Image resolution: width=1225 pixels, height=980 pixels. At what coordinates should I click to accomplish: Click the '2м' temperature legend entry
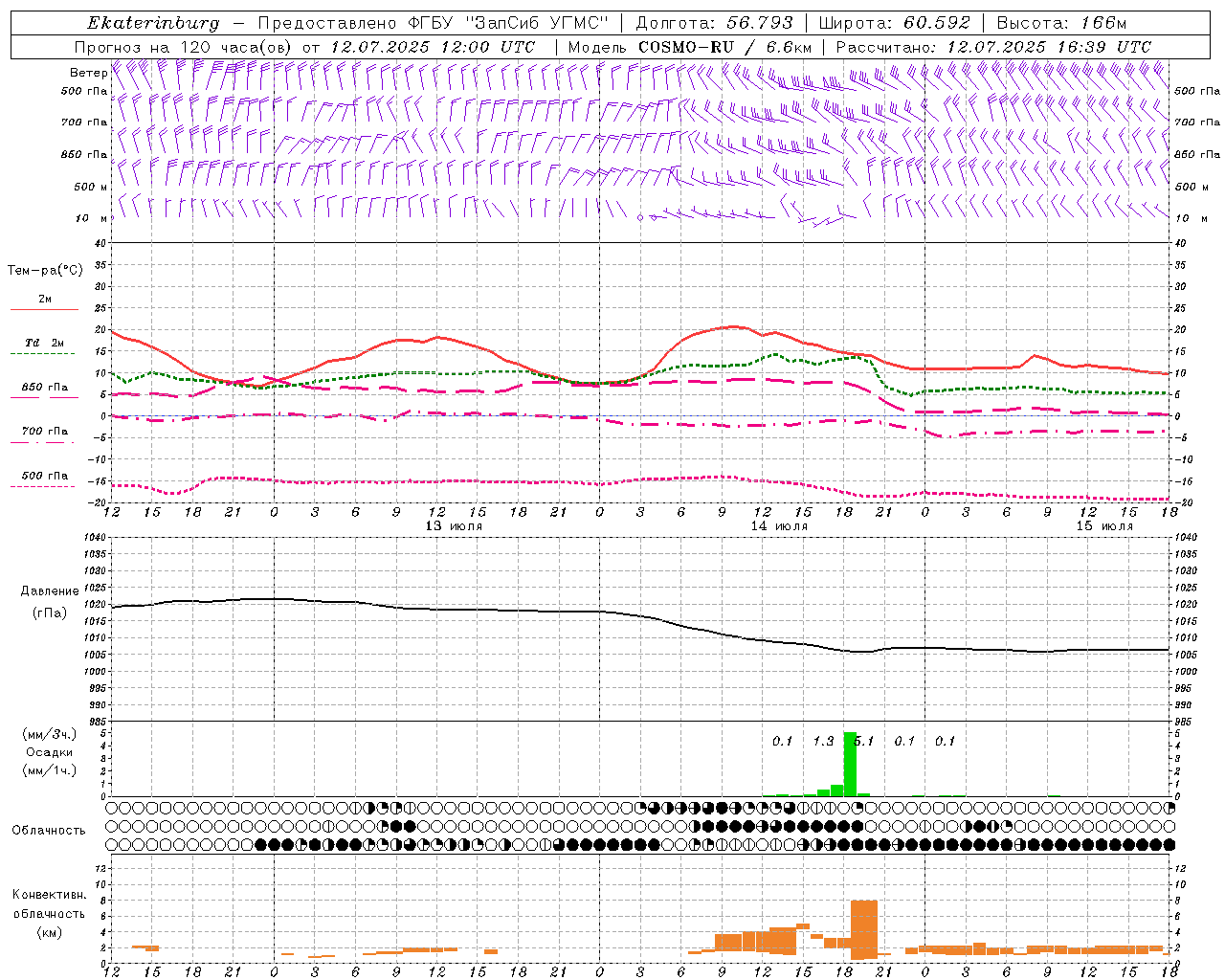click(x=45, y=300)
